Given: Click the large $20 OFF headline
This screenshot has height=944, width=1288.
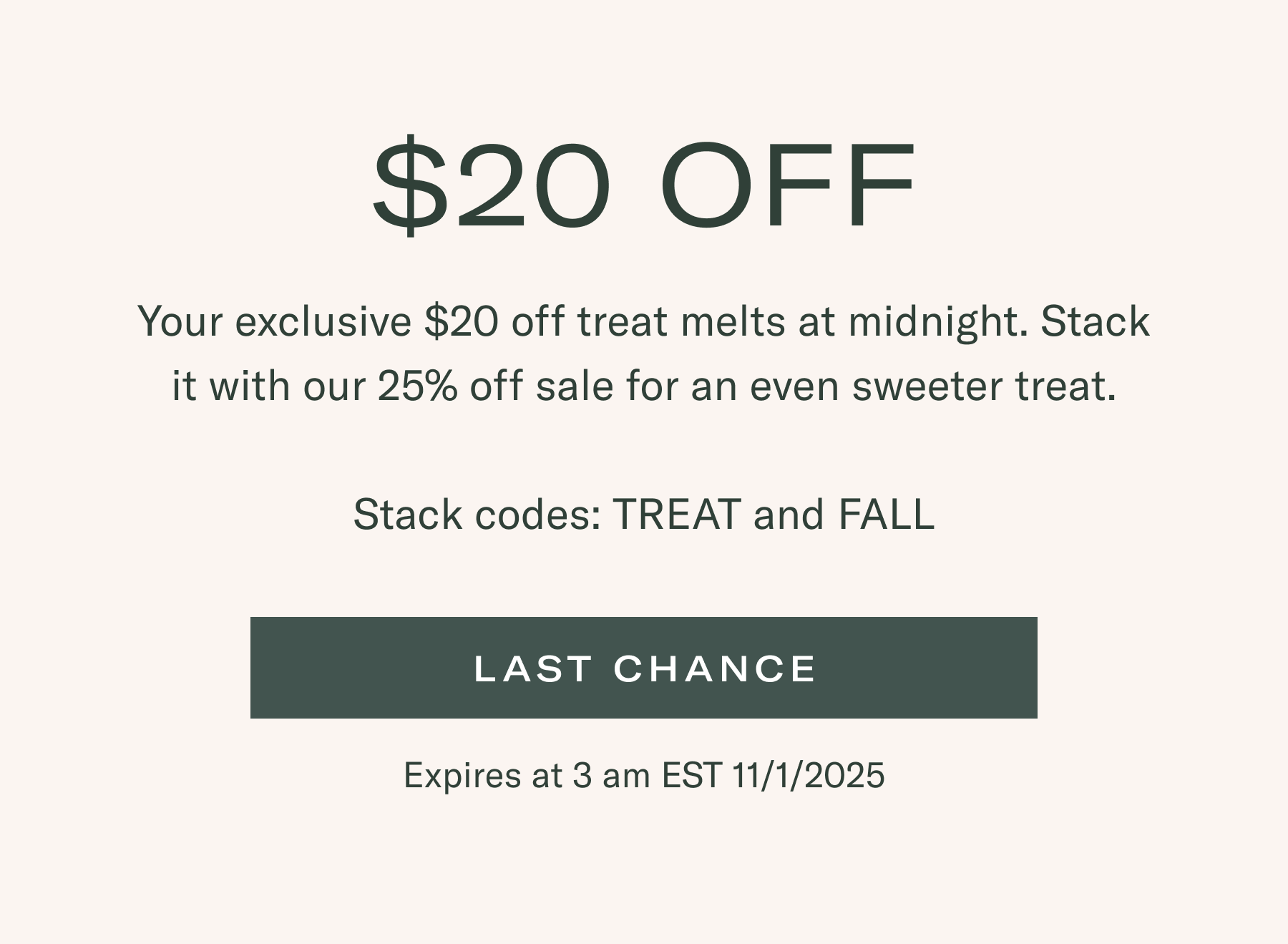Looking at the screenshot, I should pos(643,184).
